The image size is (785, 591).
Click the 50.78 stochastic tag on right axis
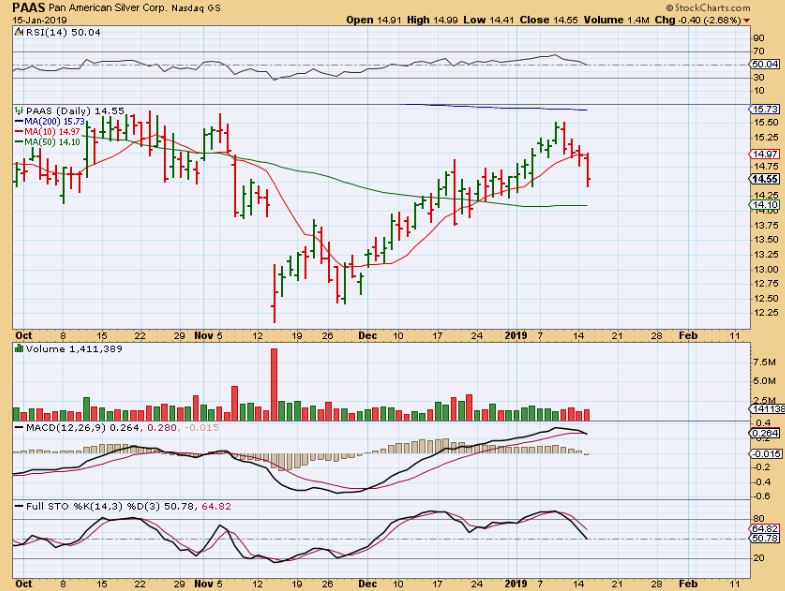tap(764, 538)
